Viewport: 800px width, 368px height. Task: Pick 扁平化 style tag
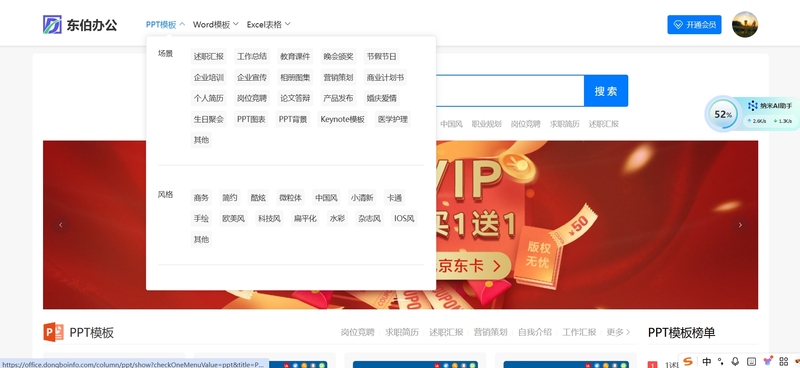pyautogui.click(x=305, y=218)
